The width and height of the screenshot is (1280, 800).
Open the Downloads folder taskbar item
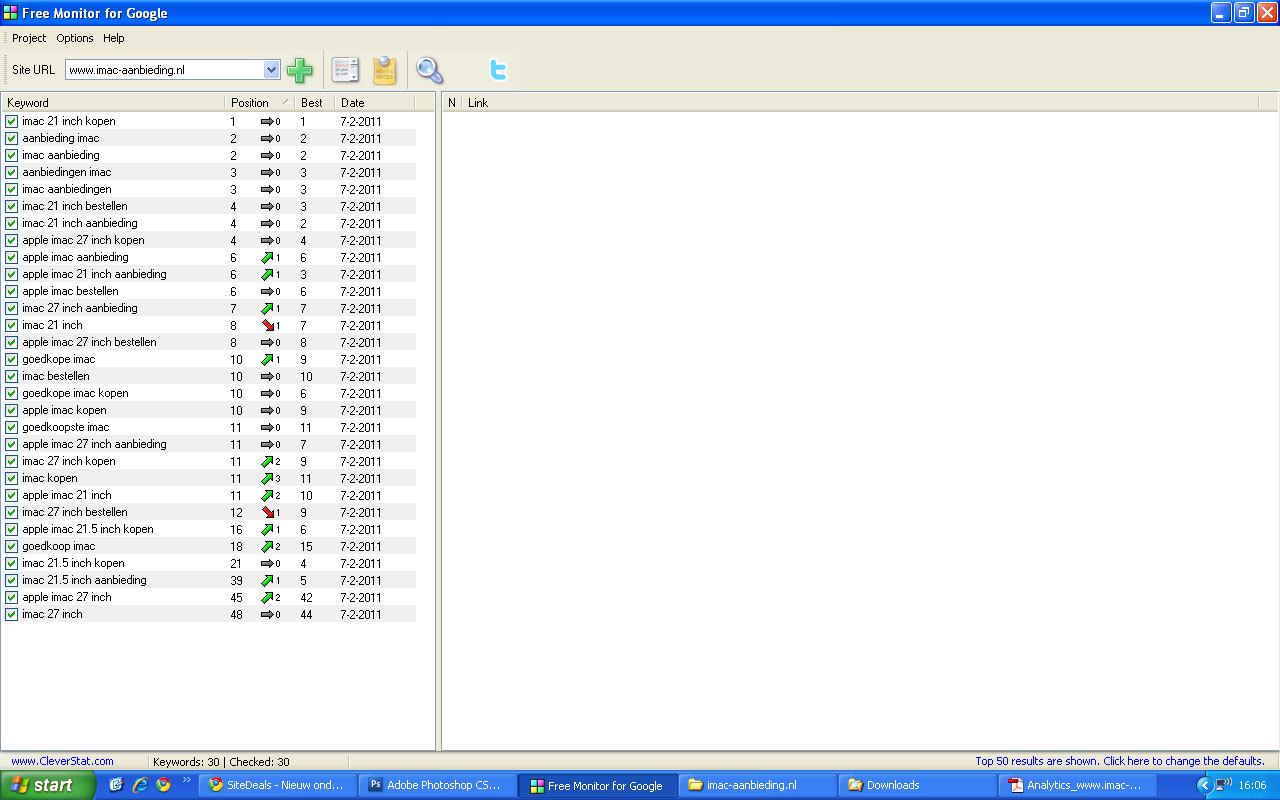tap(917, 785)
